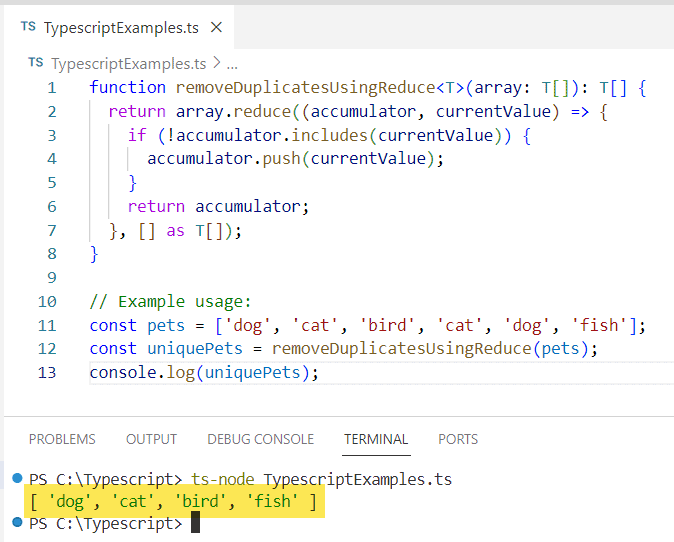Viewport: 674px width, 542px height.
Task: Open the PROBLEMS panel tab
Action: (62, 439)
